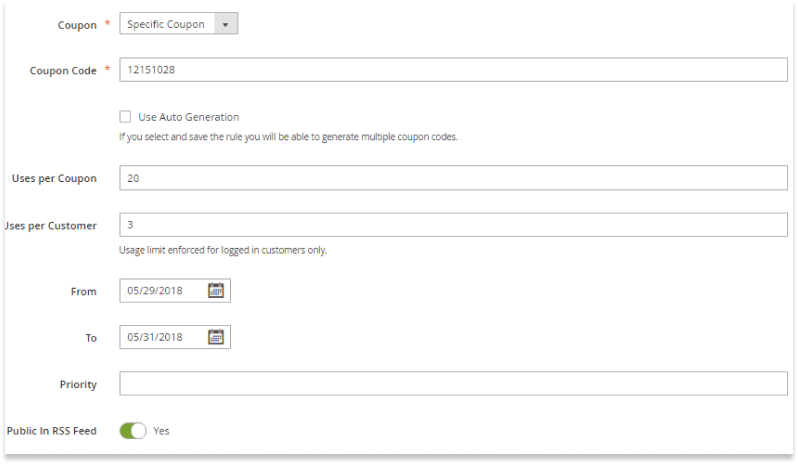This screenshot has width=798, height=464.
Task: Click the Public In RSS Feed label
Action: point(51,431)
